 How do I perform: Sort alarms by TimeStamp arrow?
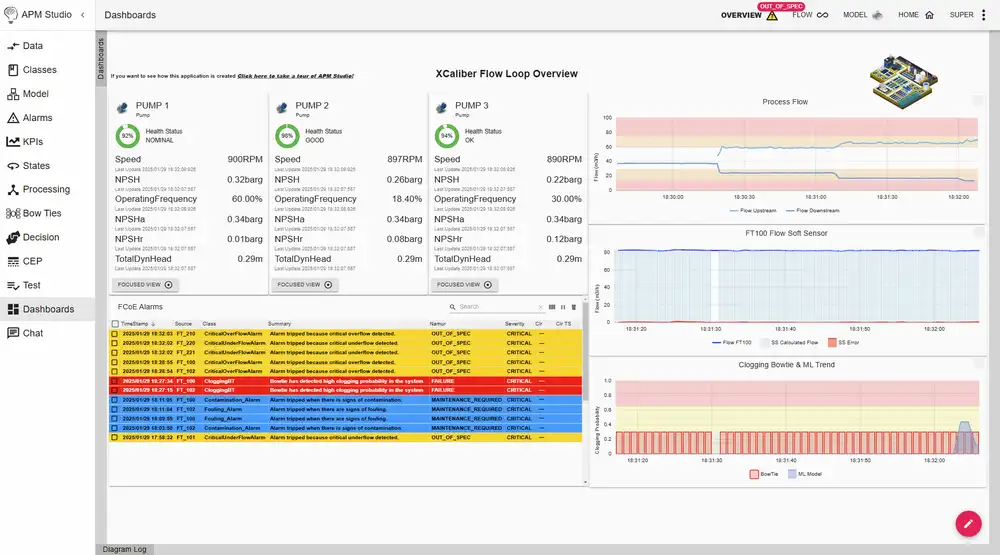click(153, 324)
